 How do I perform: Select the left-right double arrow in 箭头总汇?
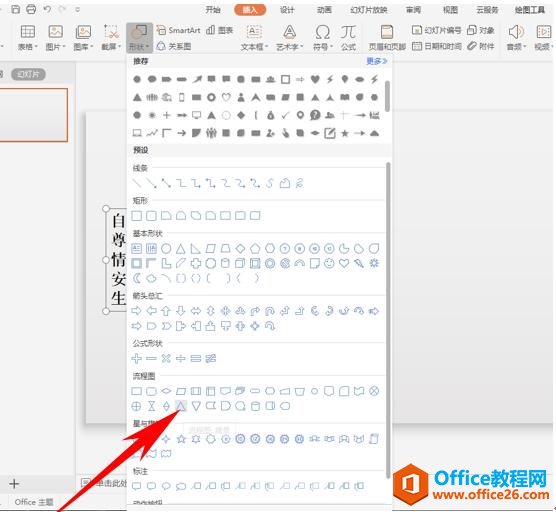[196, 311]
